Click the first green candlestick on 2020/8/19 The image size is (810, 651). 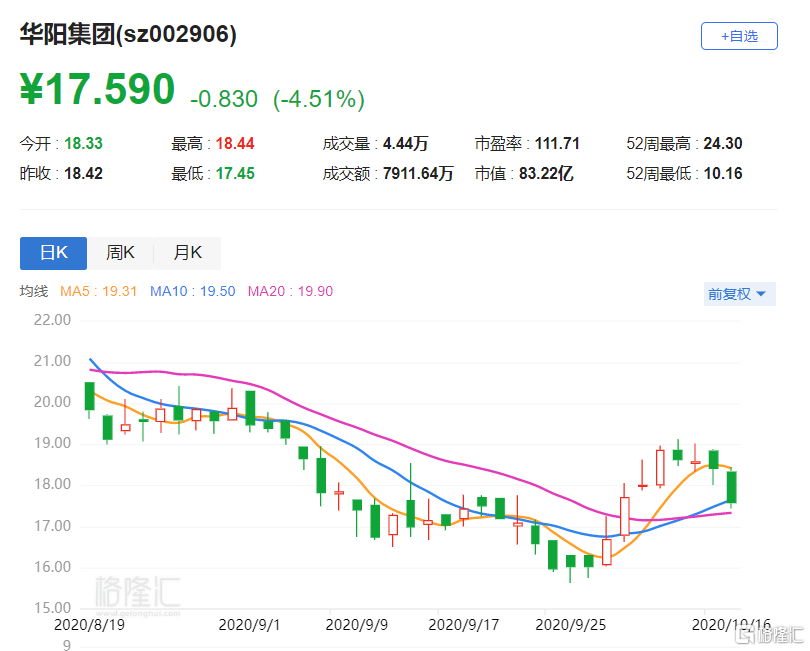(89, 396)
